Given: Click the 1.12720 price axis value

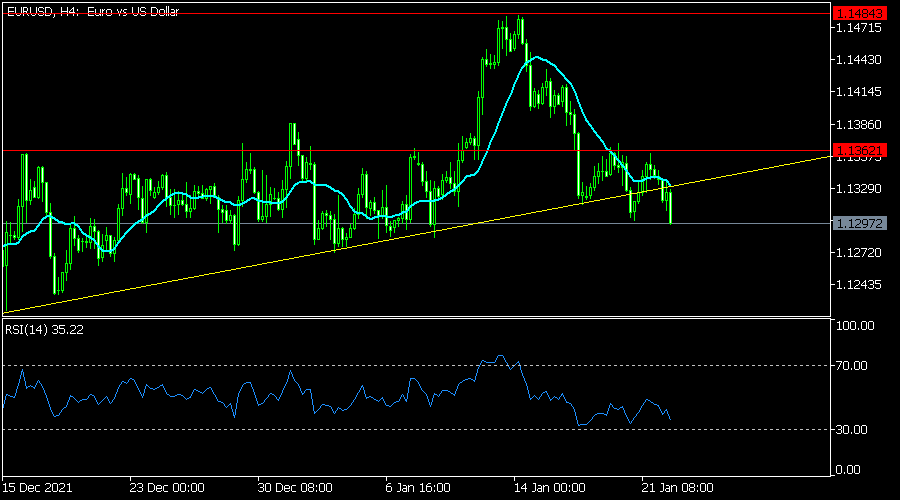Looking at the screenshot, I should tap(859, 253).
